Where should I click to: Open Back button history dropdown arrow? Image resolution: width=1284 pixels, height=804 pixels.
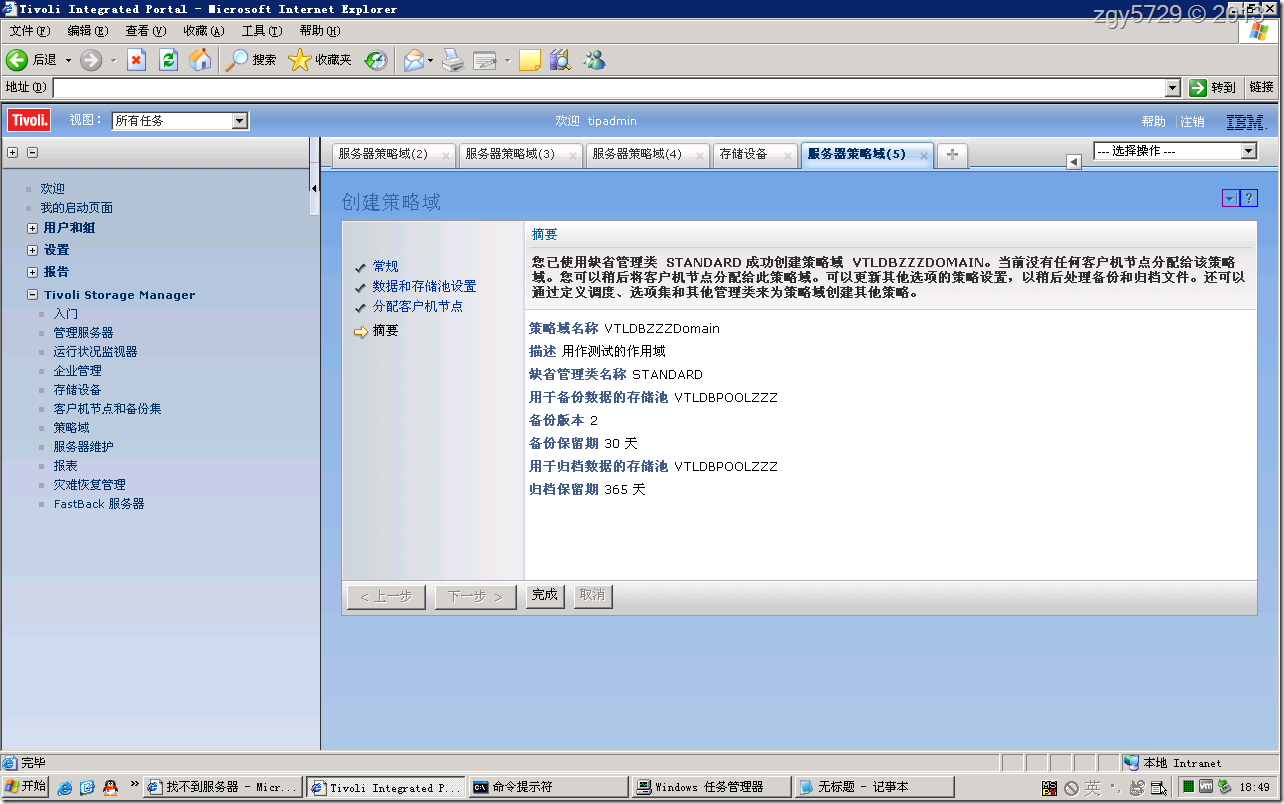click(x=69, y=60)
